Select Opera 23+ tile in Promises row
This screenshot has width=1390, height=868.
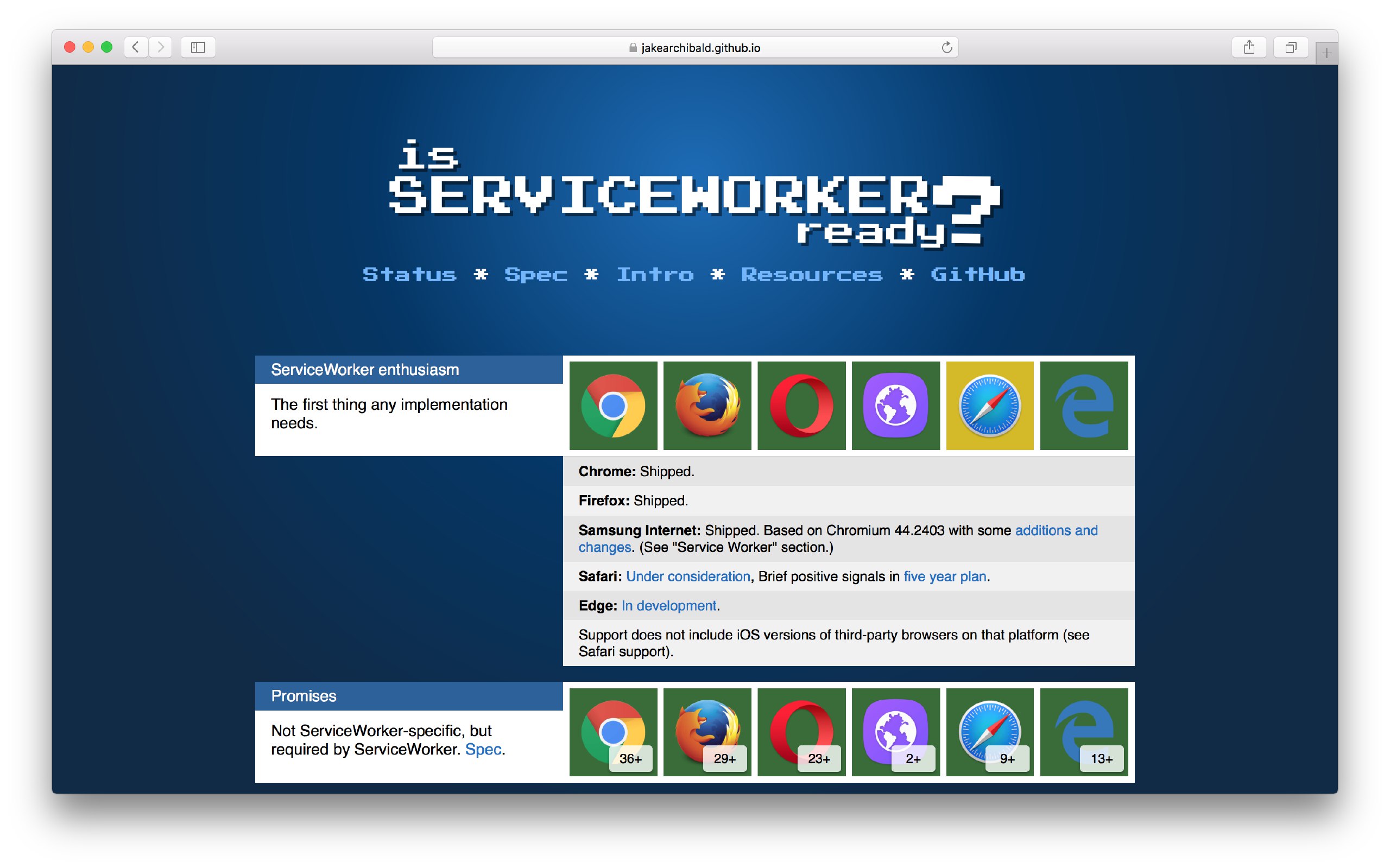(801, 732)
